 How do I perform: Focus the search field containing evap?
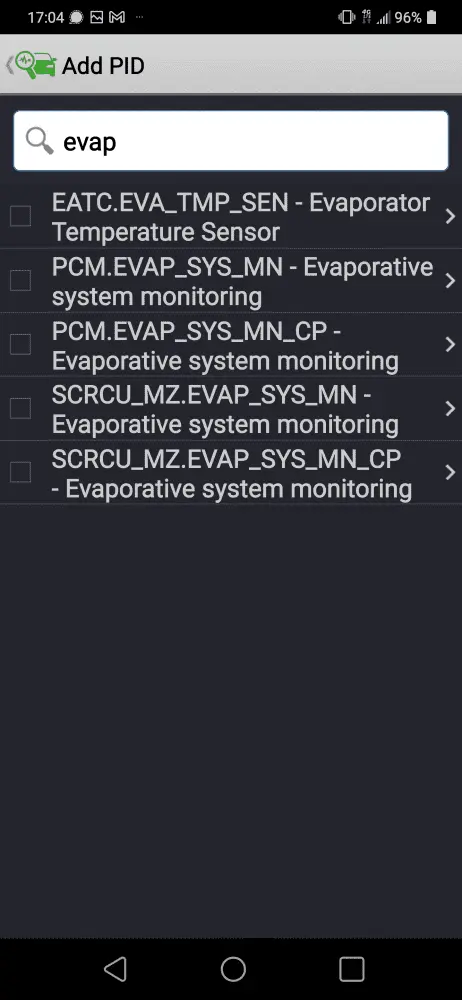click(x=231, y=141)
